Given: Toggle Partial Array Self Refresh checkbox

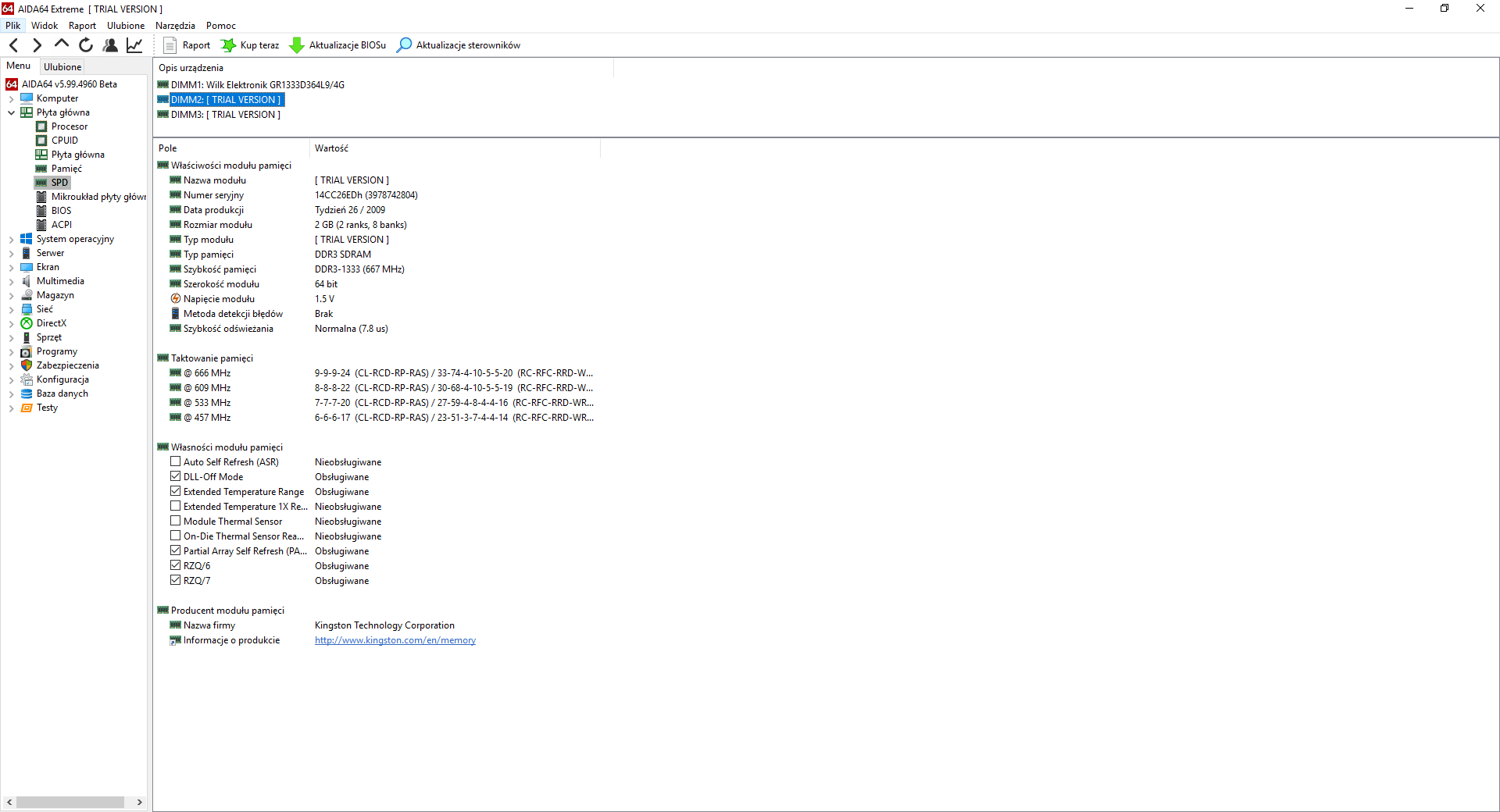Looking at the screenshot, I should [x=176, y=550].
